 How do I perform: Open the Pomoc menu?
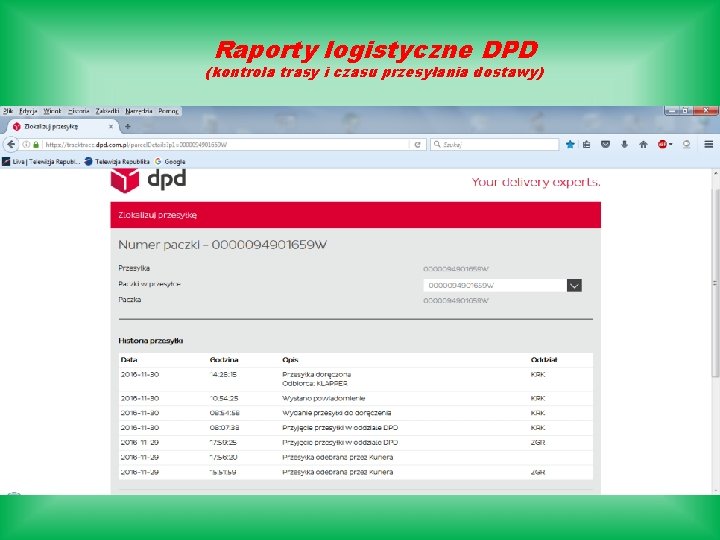click(168, 111)
